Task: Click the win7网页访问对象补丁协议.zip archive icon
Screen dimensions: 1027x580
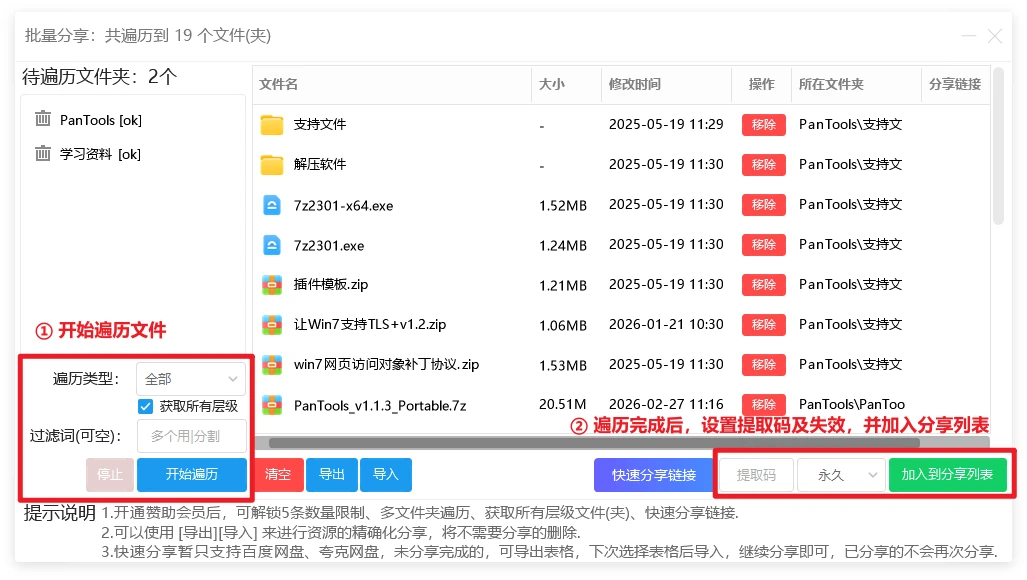Action: pyautogui.click(x=272, y=365)
